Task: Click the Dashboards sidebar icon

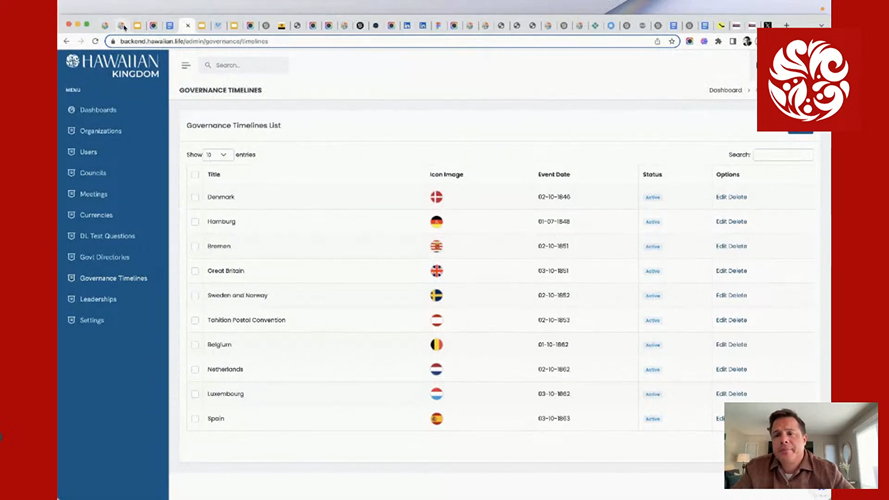Action: pos(71,110)
